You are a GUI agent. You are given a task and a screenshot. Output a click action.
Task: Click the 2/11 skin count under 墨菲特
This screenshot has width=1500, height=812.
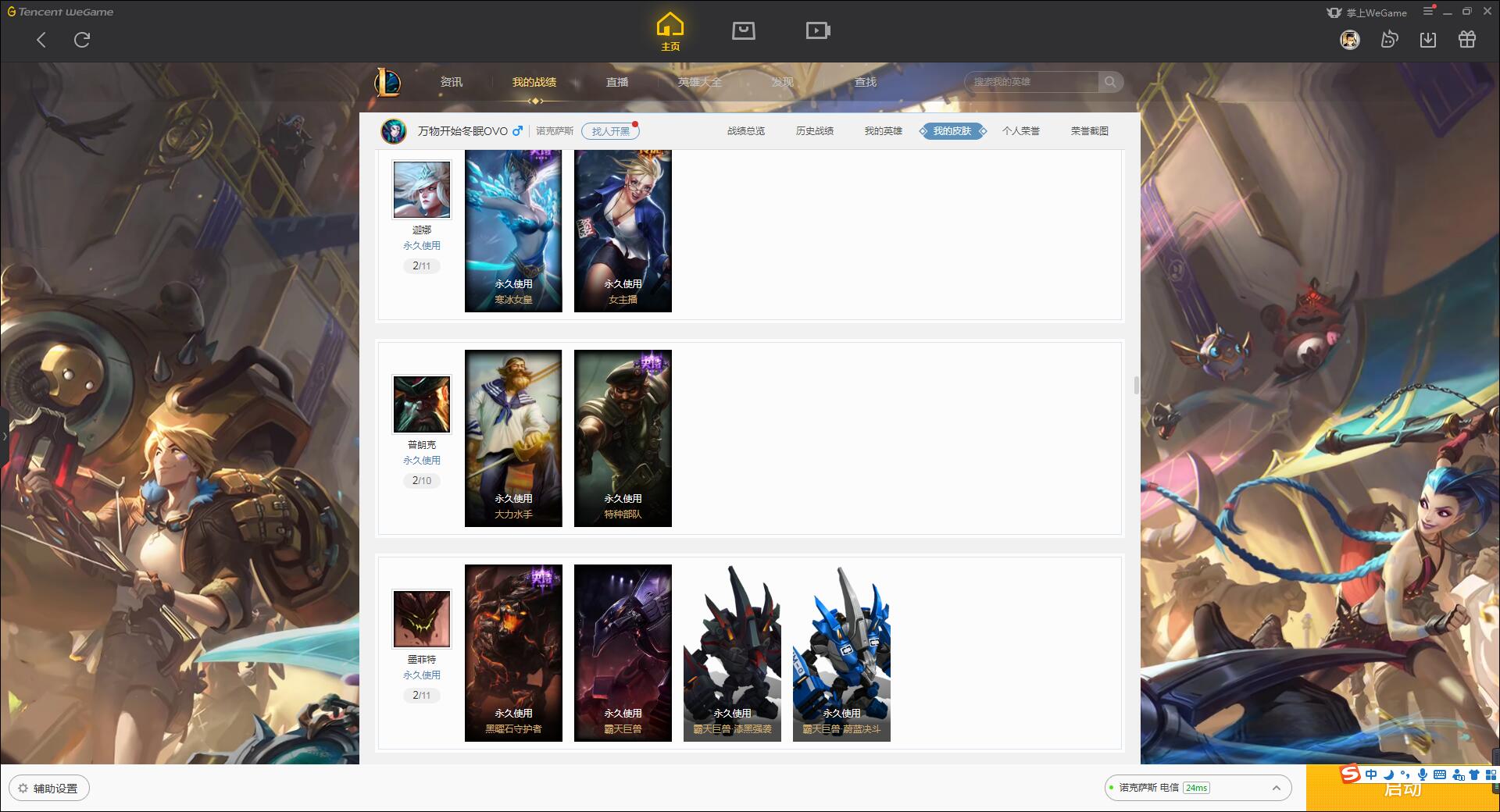pyautogui.click(x=422, y=696)
